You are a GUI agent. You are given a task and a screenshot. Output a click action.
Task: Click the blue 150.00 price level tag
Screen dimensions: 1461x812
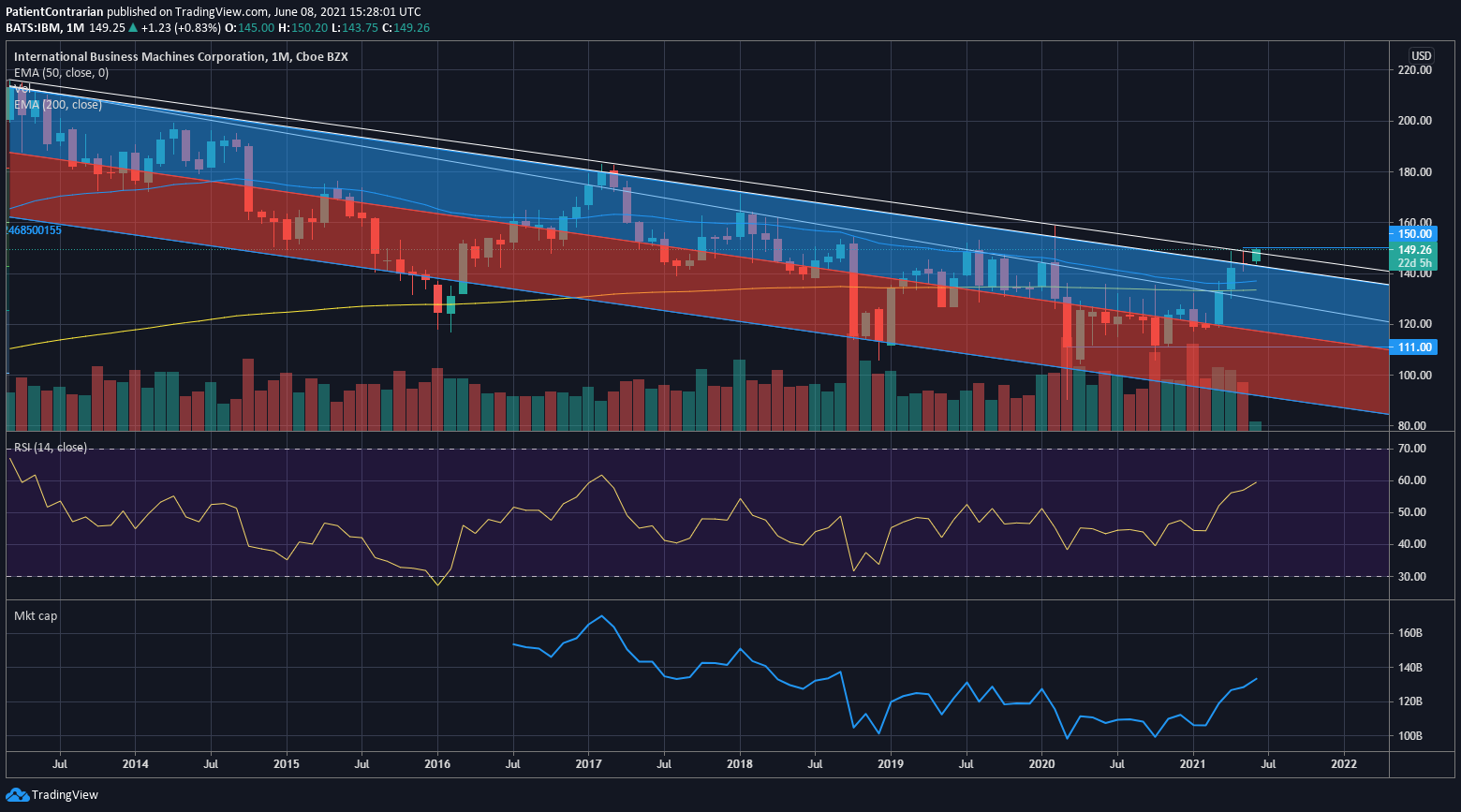[x=1414, y=234]
